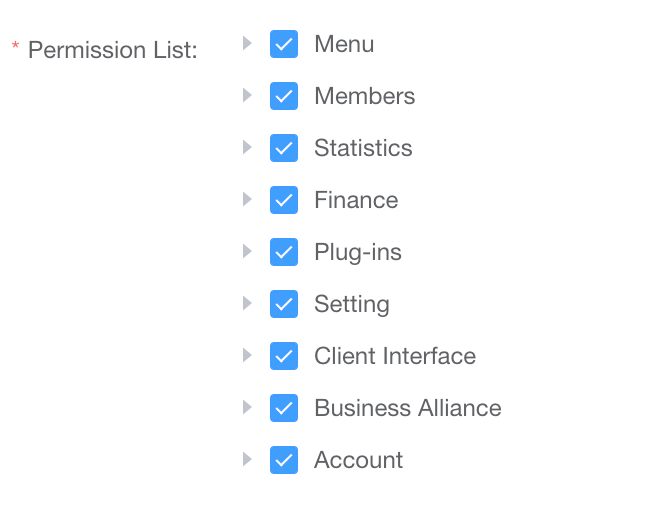The image size is (662, 518).
Task: Expand the Statistics tree node arrow
Action: click(x=247, y=147)
